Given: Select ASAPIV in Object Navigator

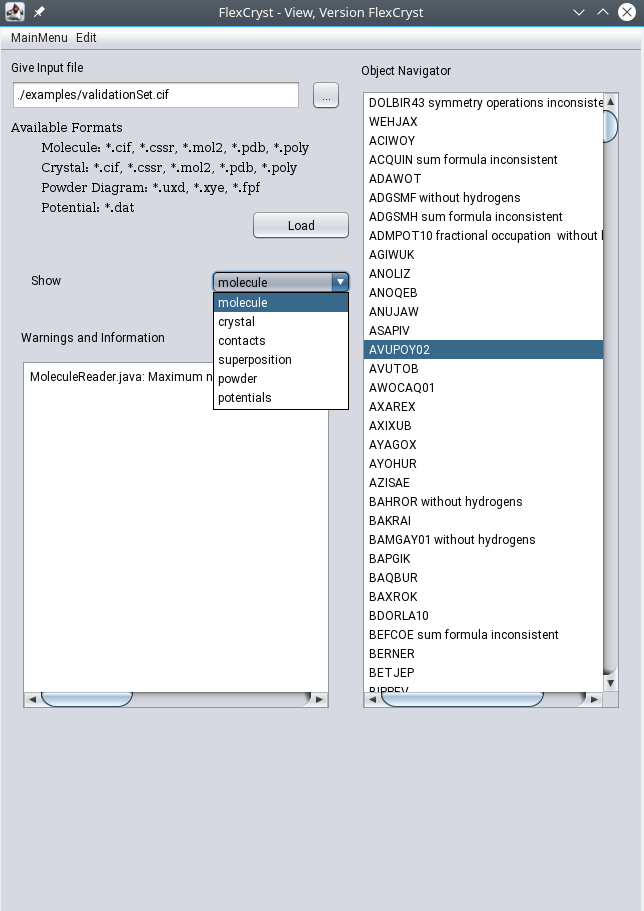Looking at the screenshot, I should pos(484,331).
